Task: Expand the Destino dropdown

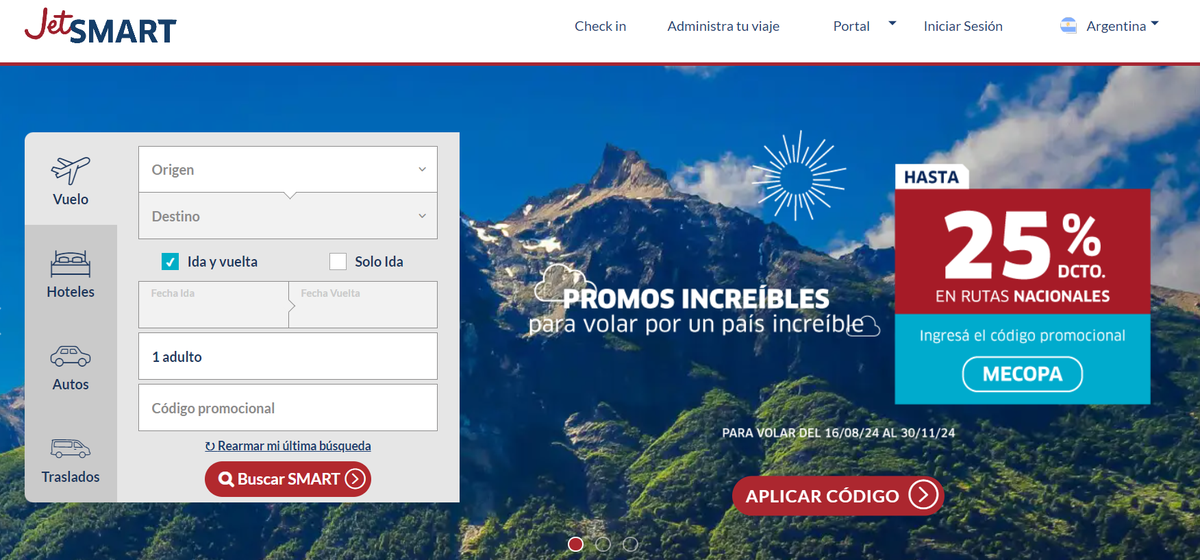Action: (x=288, y=216)
